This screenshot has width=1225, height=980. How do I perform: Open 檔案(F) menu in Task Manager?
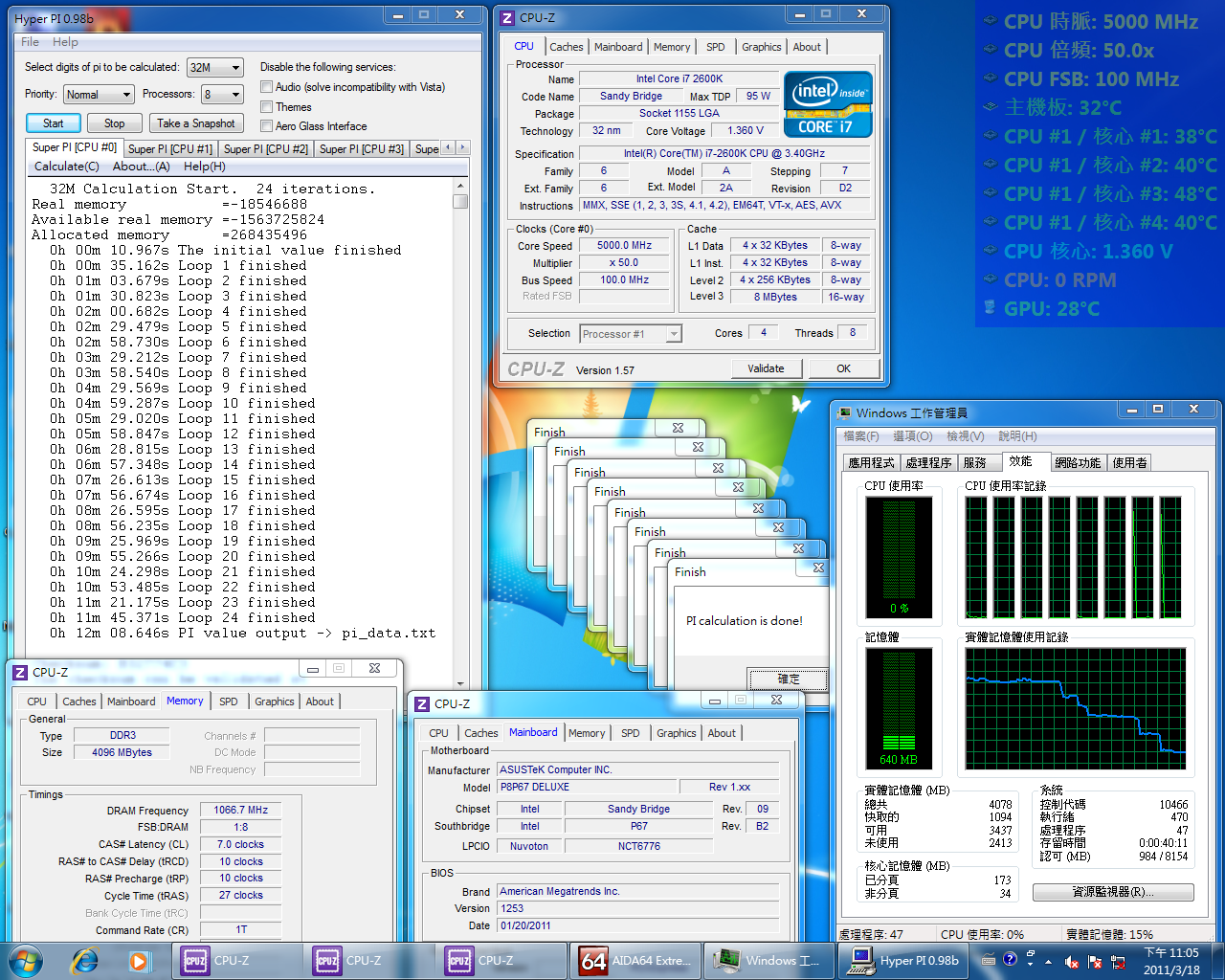pos(861,436)
